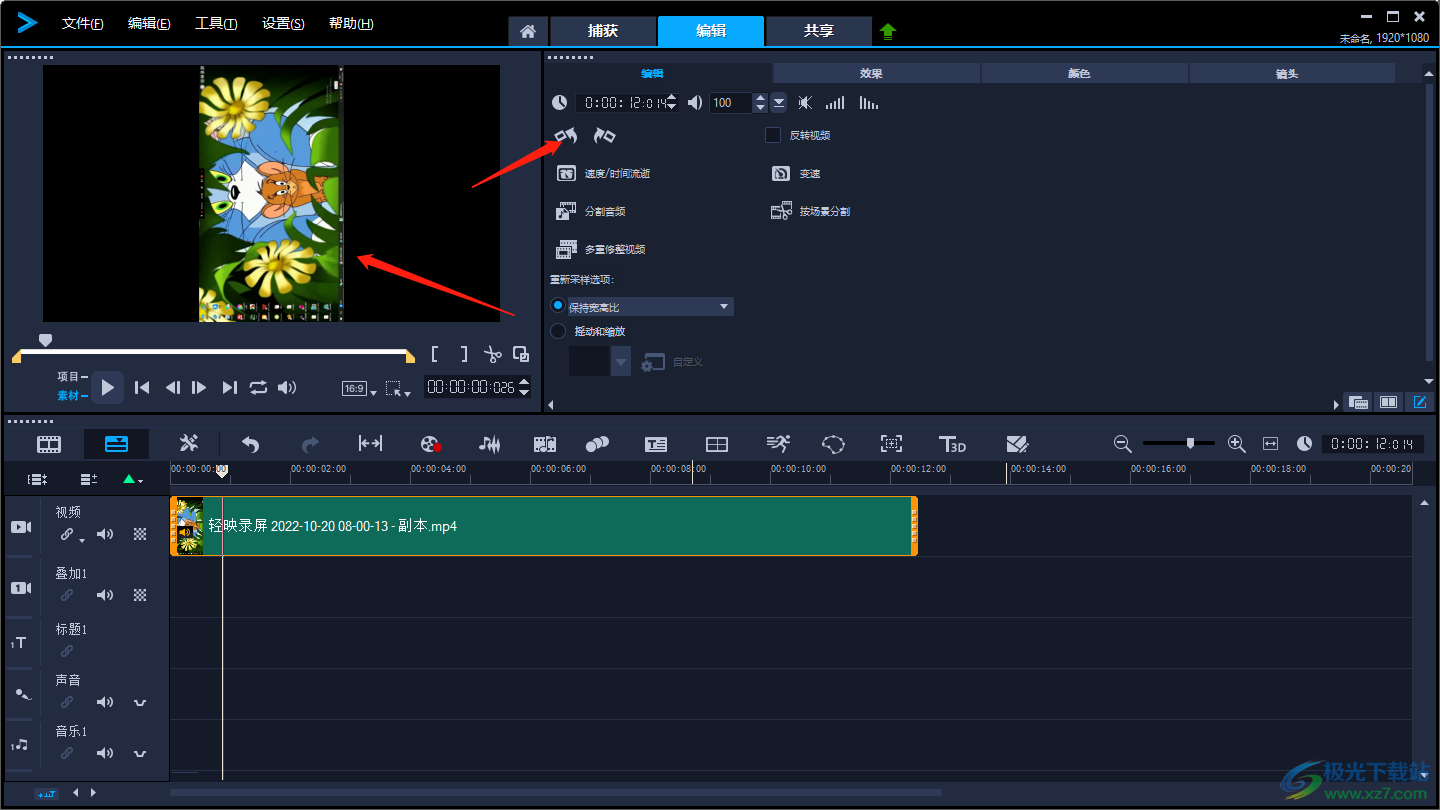
Task: Set mark-in point bracket
Action: [435, 354]
